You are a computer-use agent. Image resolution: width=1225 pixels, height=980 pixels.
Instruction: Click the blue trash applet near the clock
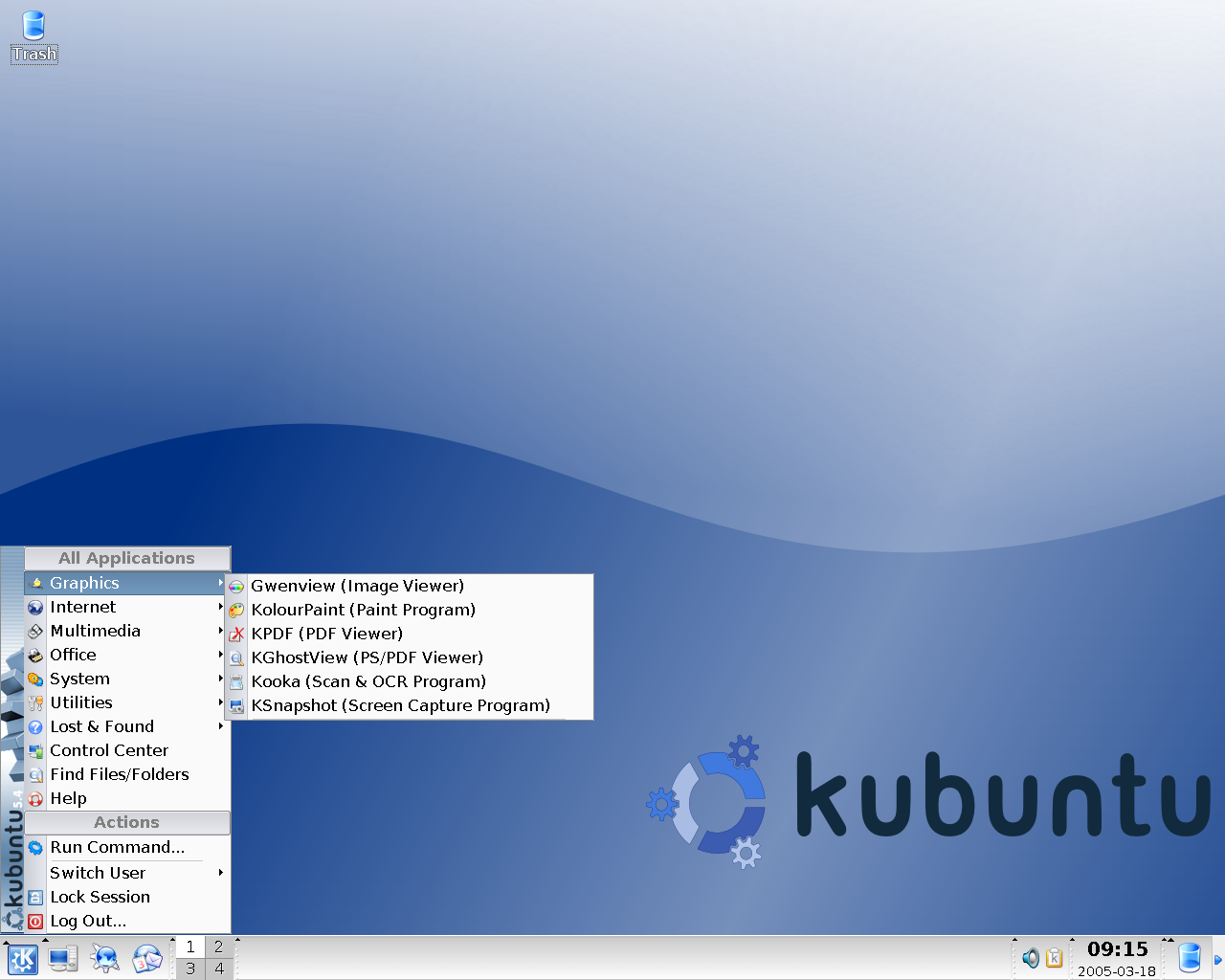[1189, 957]
